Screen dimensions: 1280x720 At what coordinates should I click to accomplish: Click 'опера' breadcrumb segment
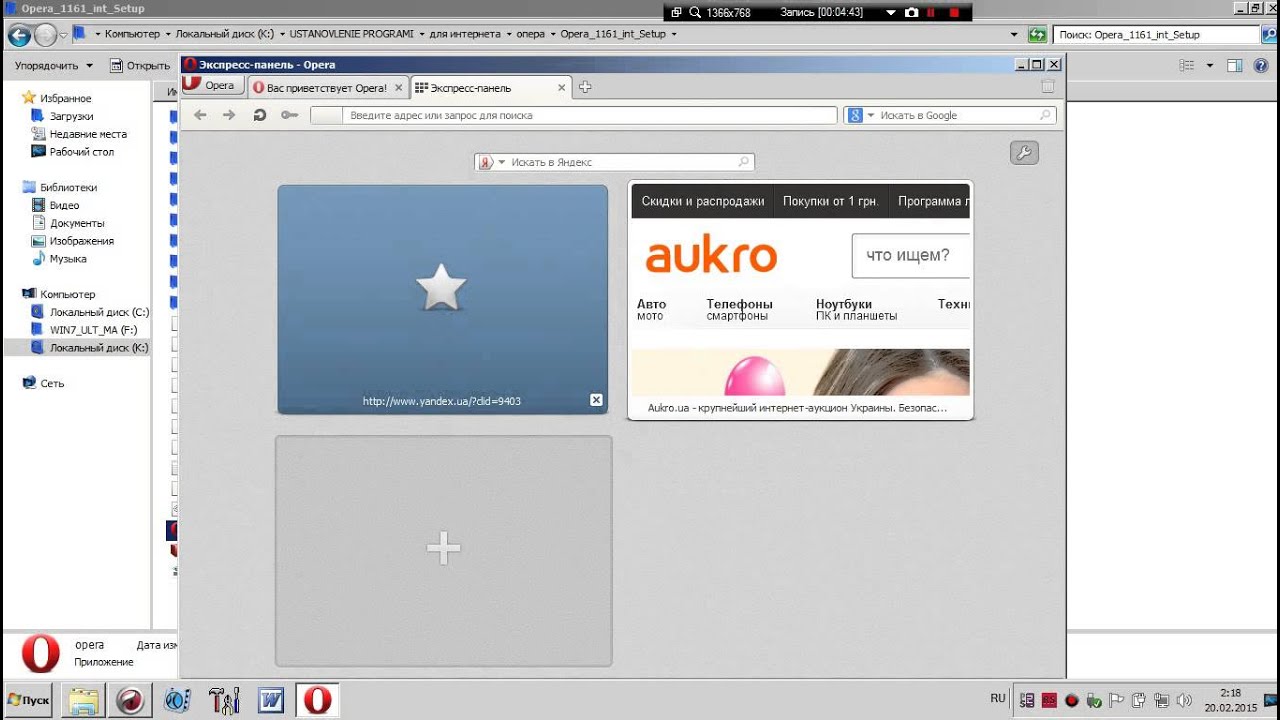531,34
